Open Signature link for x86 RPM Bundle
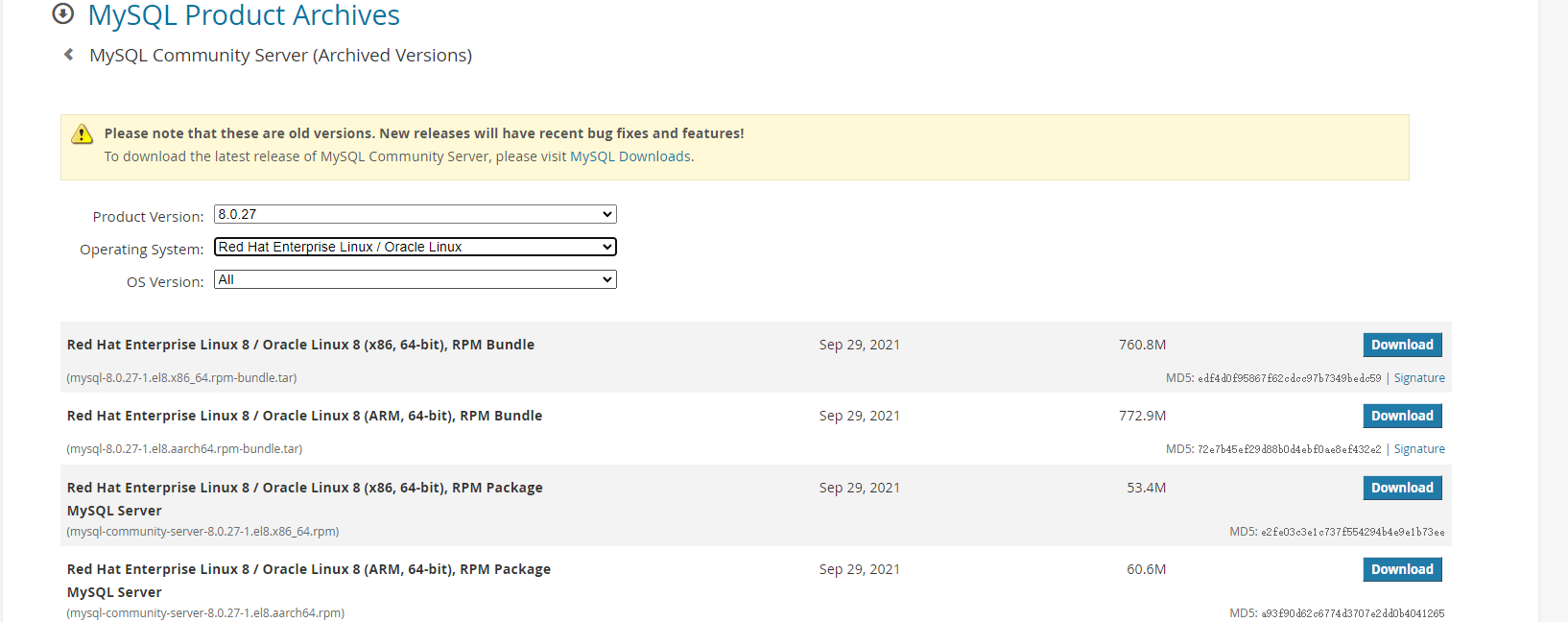1568x622 pixels. point(1419,378)
